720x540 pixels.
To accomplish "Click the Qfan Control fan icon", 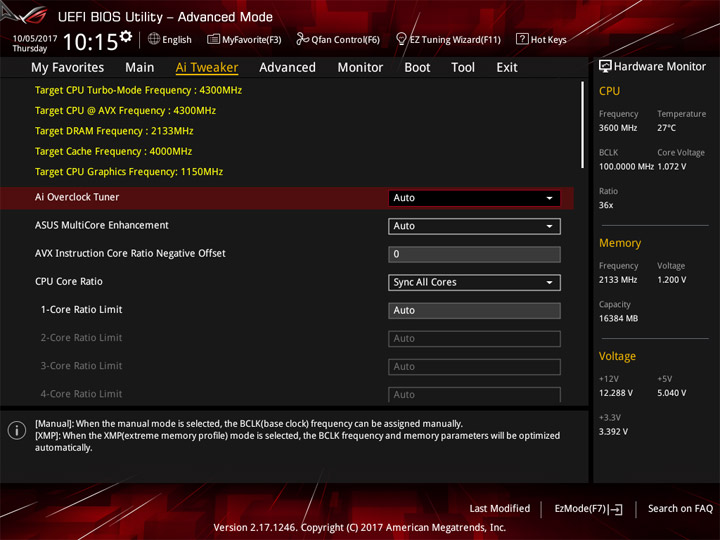I will tap(302, 39).
